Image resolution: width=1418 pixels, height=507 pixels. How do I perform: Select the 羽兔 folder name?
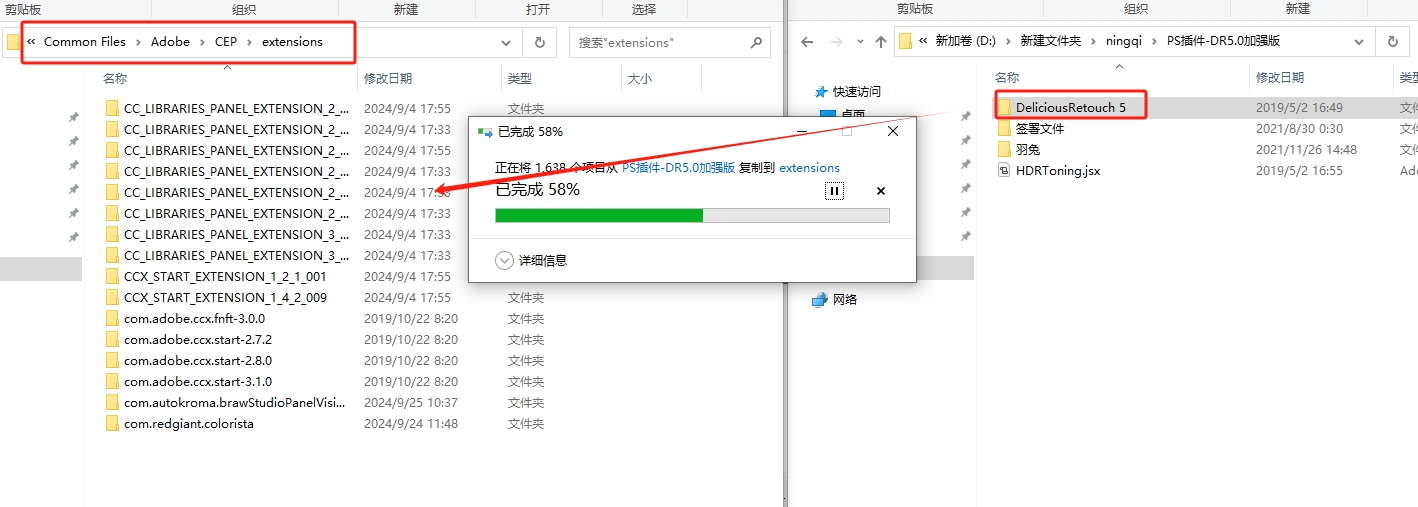coord(1028,149)
